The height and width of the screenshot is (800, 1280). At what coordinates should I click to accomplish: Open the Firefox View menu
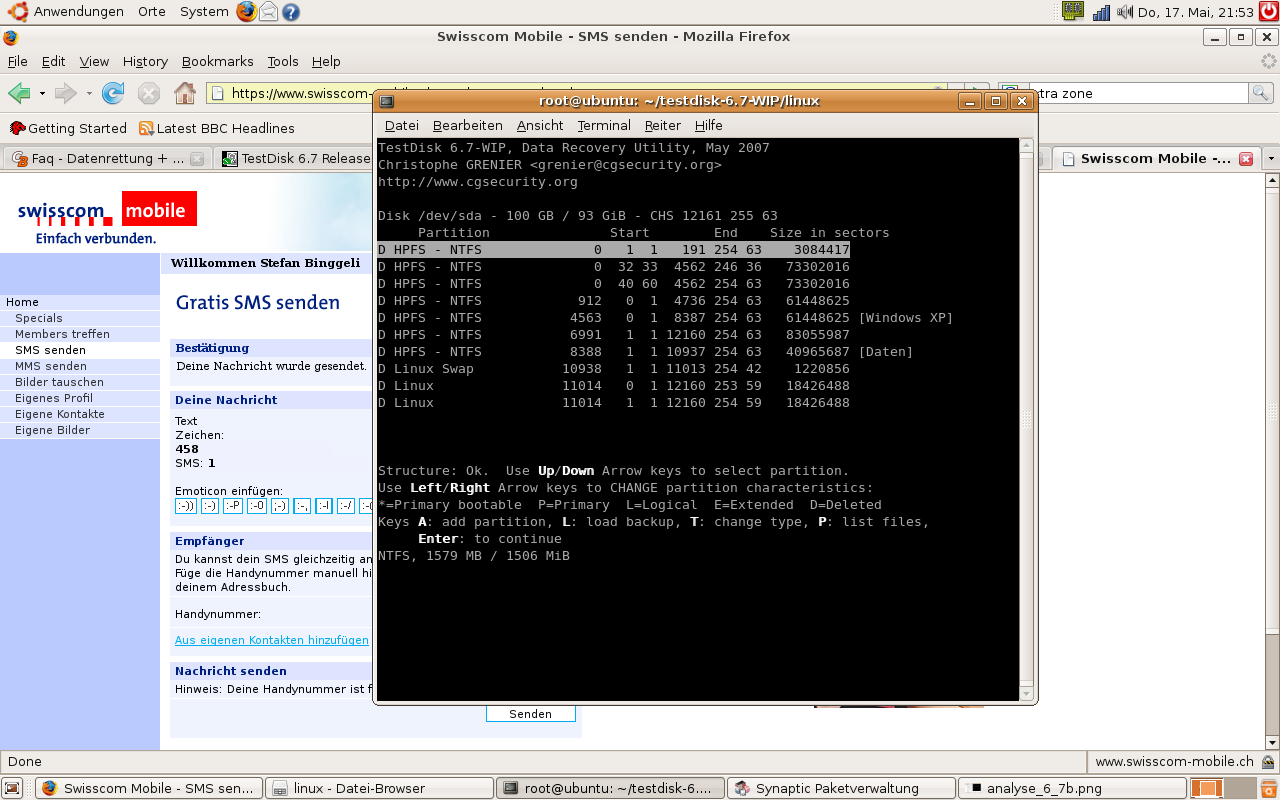94,61
